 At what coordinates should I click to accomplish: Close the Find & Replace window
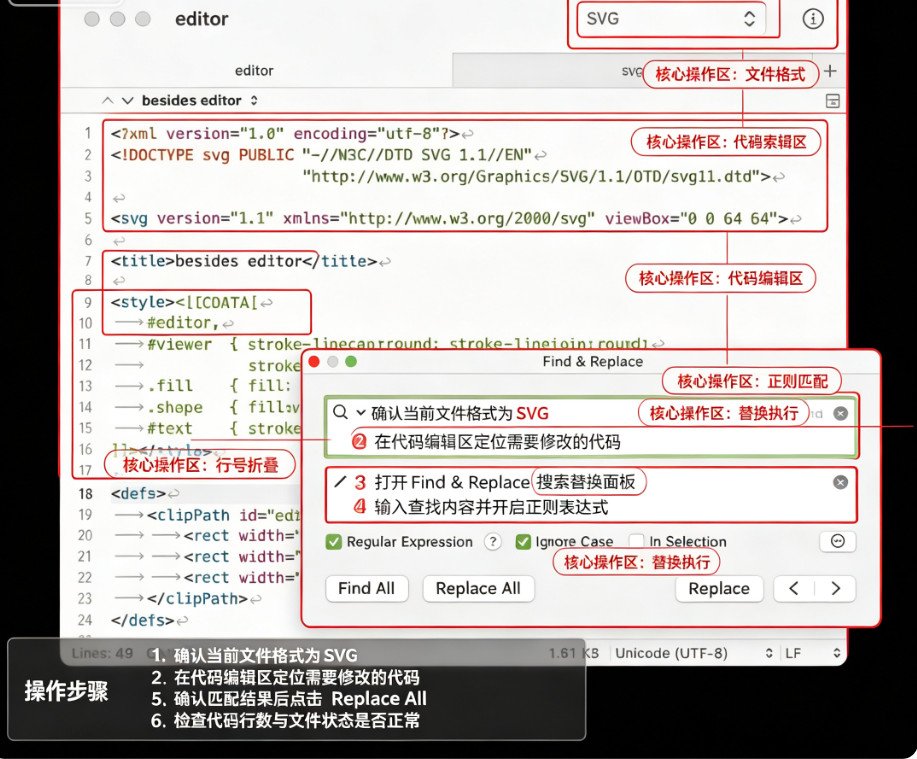point(314,361)
